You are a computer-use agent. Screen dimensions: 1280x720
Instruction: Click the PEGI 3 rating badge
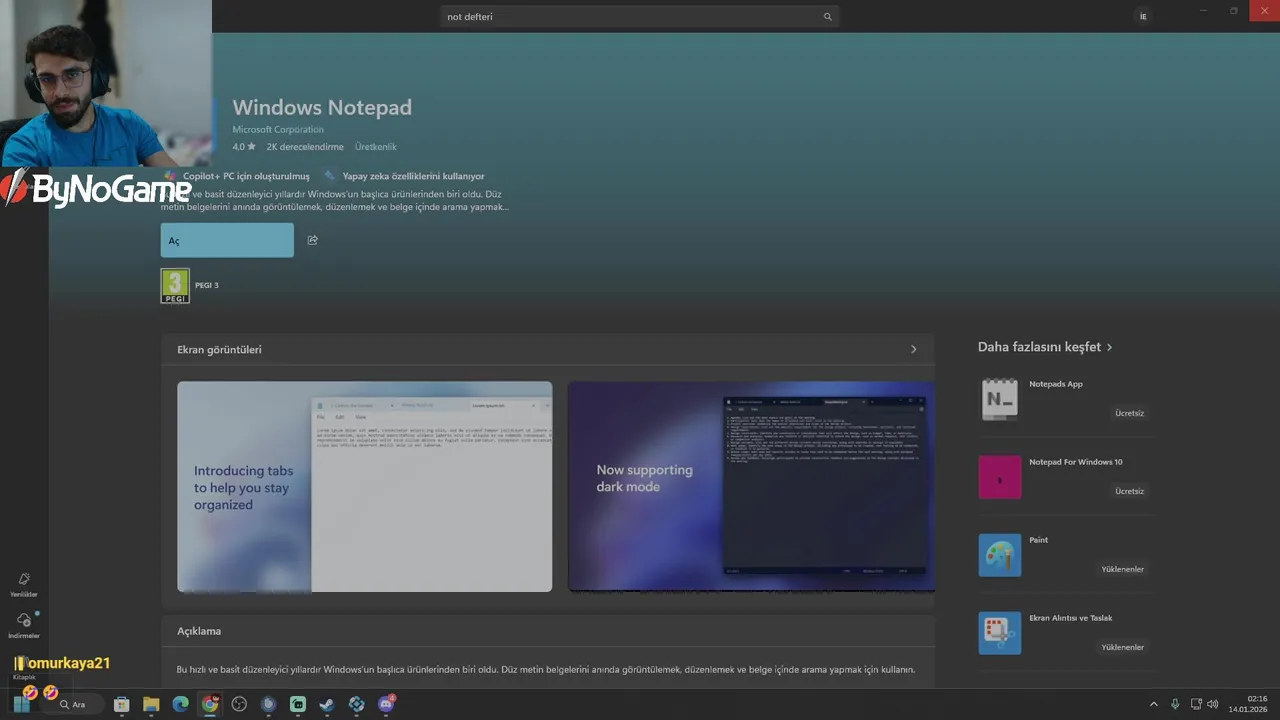175,286
